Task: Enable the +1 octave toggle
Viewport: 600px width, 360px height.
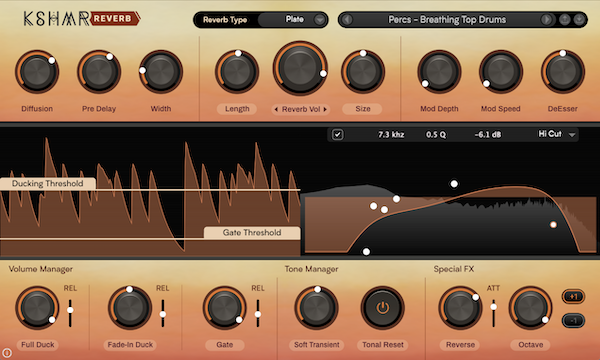Action: click(573, 296)
